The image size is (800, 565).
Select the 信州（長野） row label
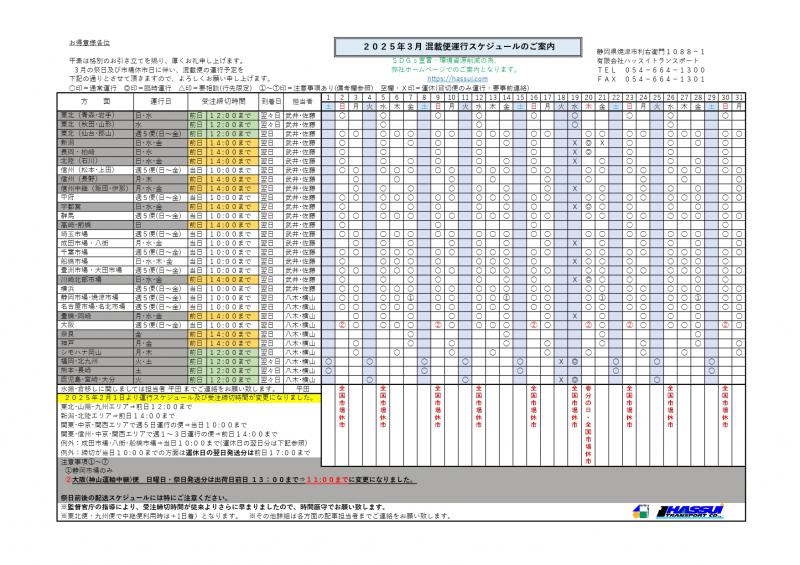pyautogui.click(x=95, y=179)
